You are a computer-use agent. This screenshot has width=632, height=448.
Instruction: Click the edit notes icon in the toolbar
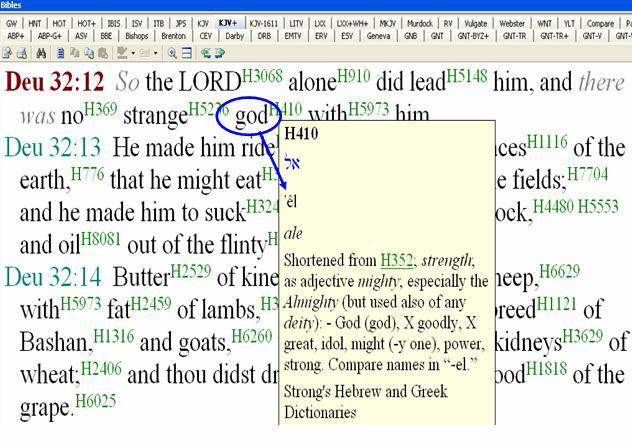[x=7, y=53]
